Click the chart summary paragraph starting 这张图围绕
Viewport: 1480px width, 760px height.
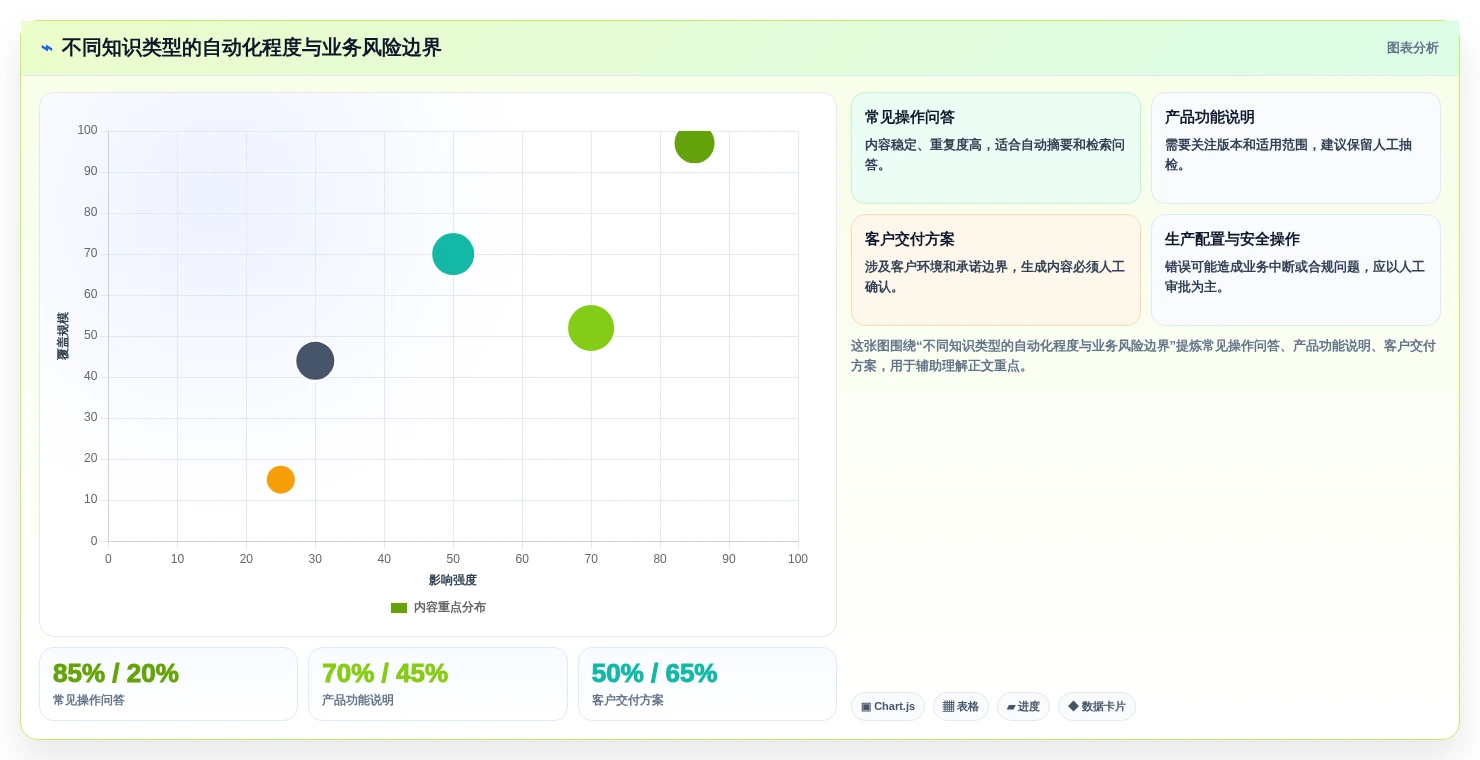point(1144,356)
